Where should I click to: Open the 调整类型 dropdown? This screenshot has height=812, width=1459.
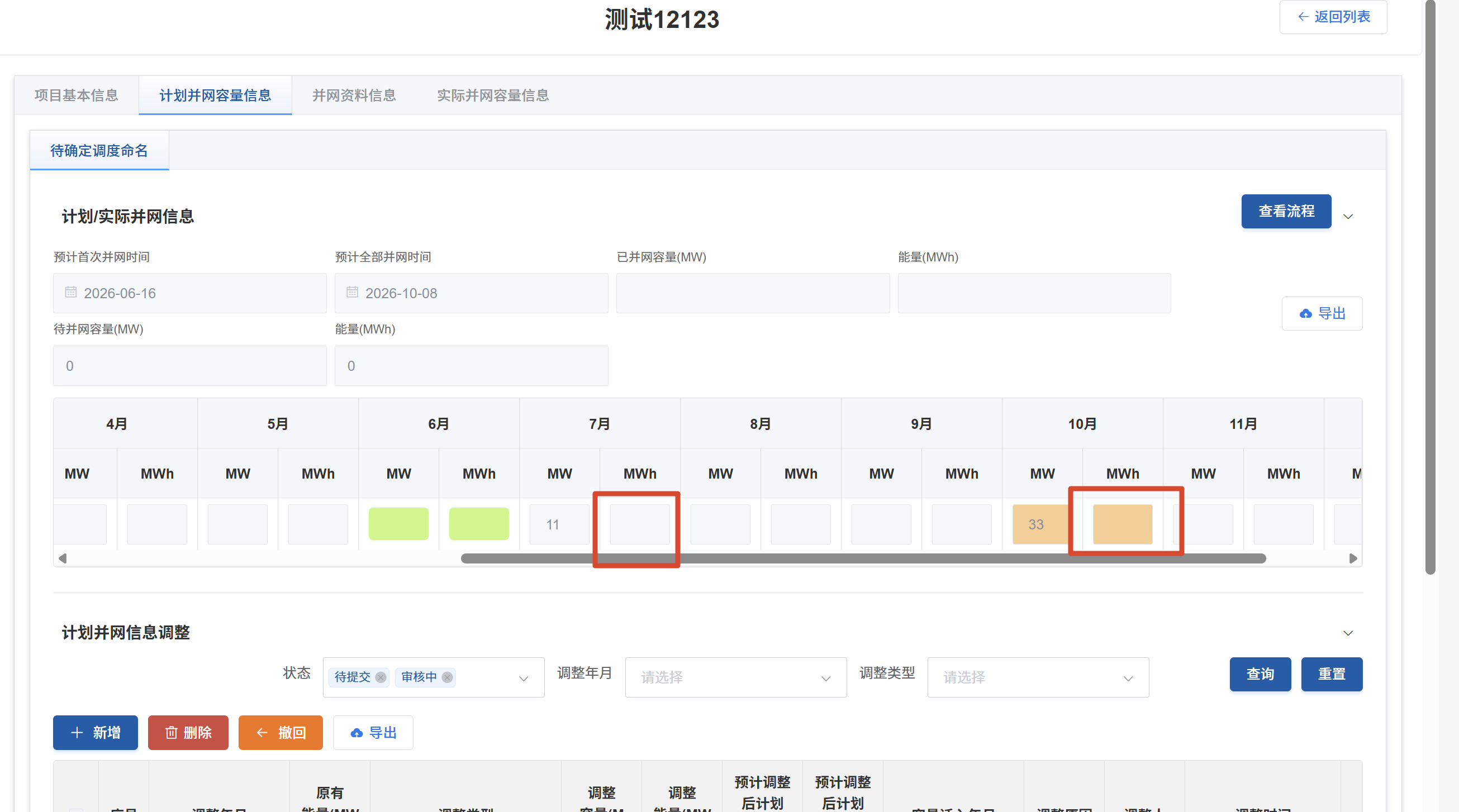(x=1038, y=677)
